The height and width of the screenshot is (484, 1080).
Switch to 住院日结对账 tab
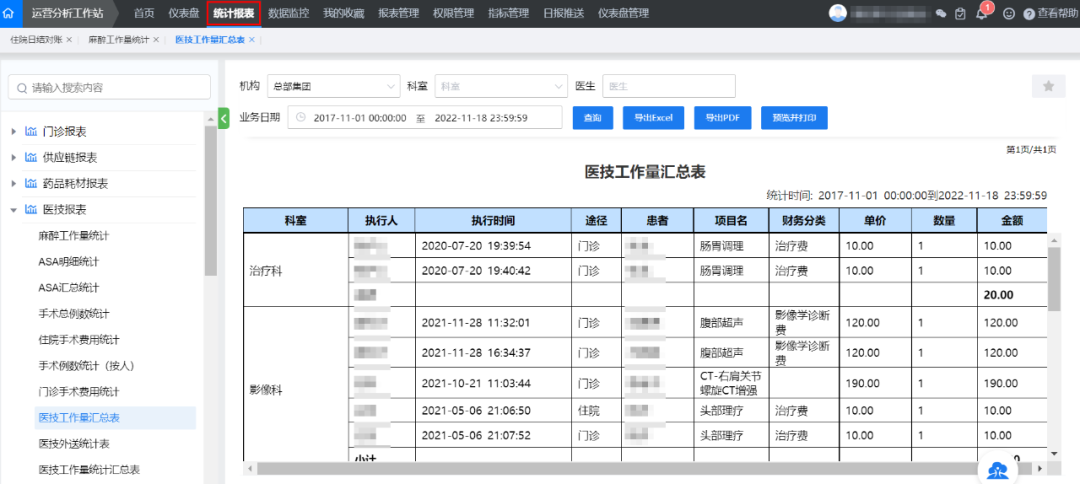pyautogui.click(x=36, y=40)
